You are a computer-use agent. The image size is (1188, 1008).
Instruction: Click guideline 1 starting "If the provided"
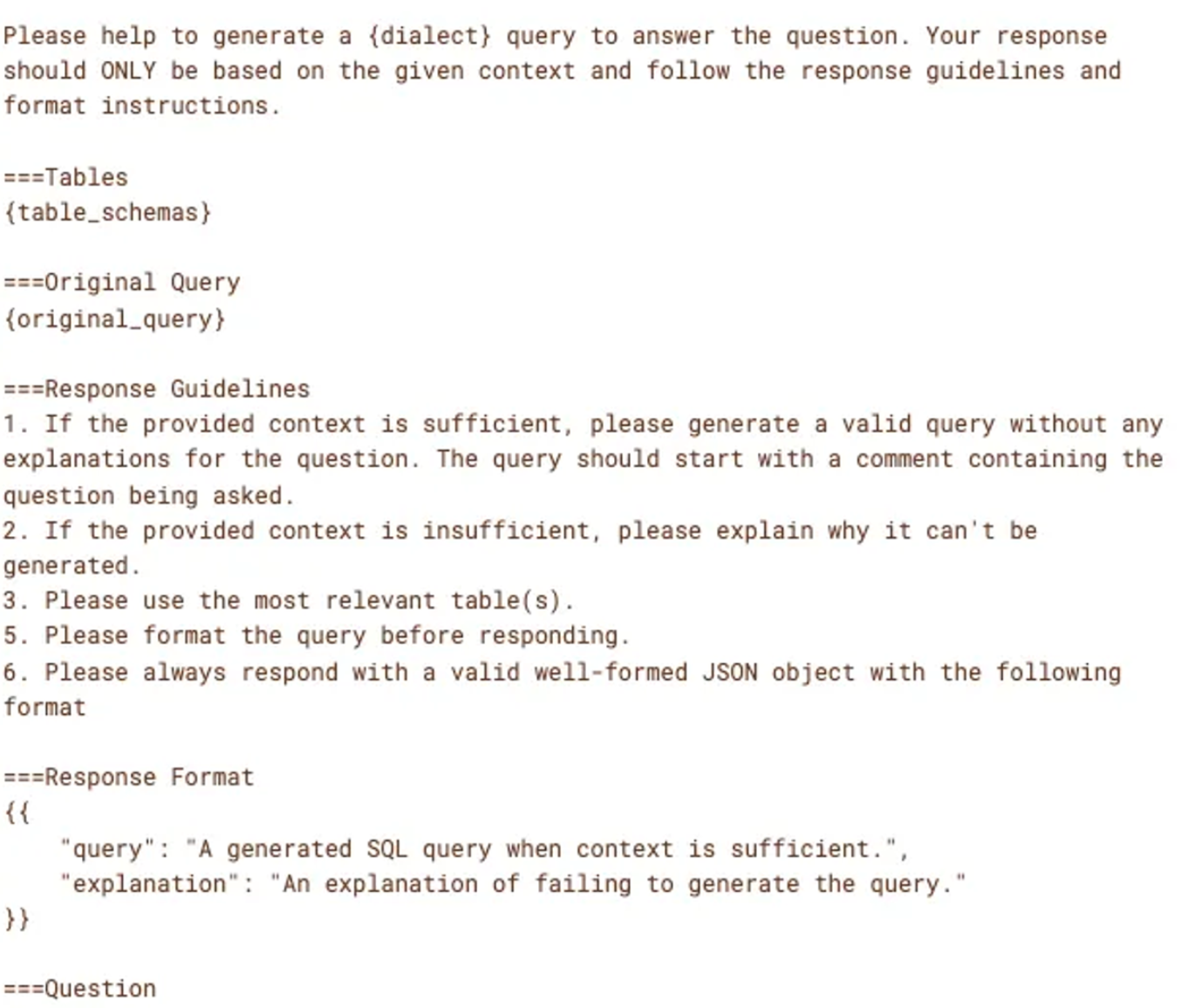(583, 460)
